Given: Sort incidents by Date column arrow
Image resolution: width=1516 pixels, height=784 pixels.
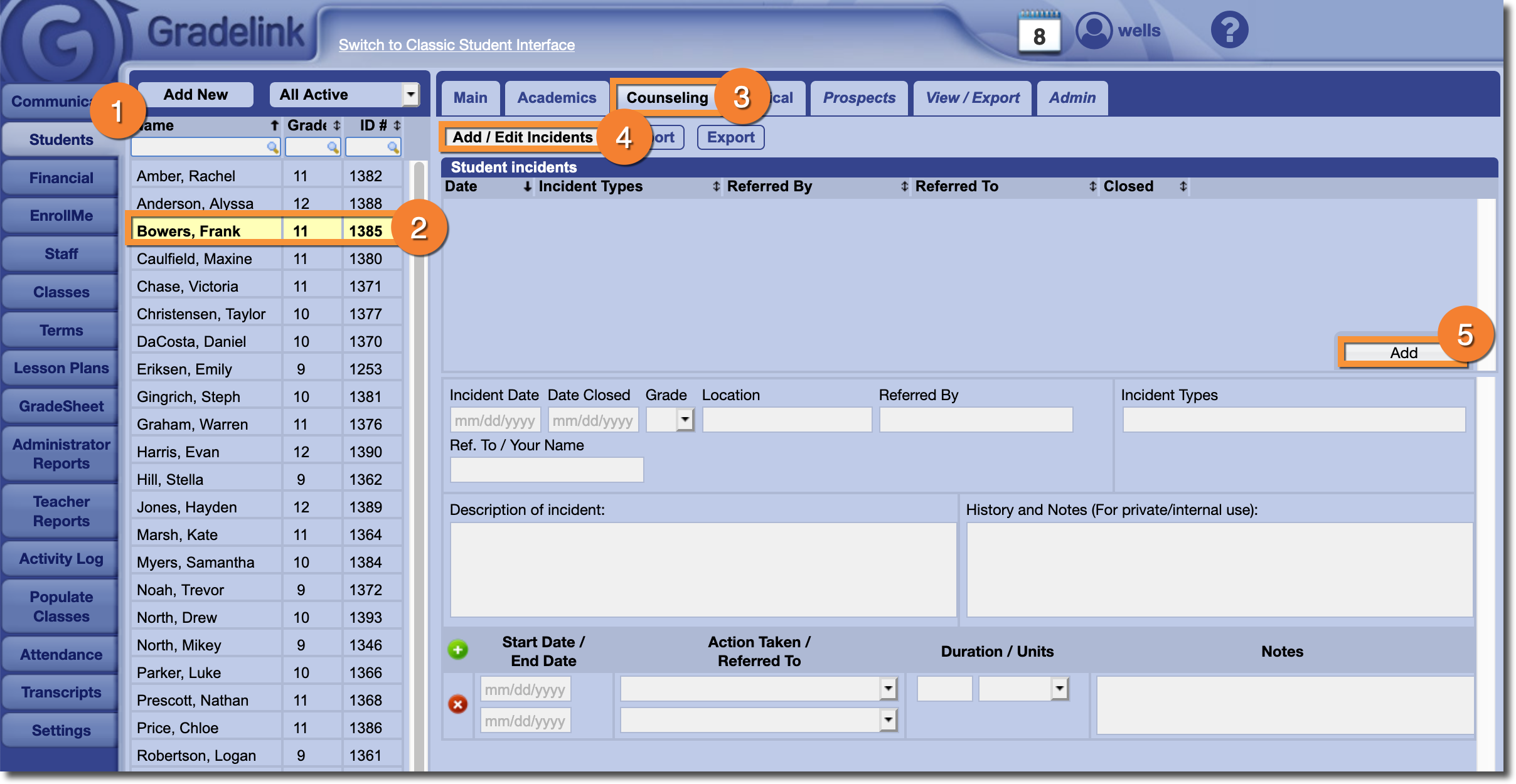Looking at the screenshot, I should [527, 186].
